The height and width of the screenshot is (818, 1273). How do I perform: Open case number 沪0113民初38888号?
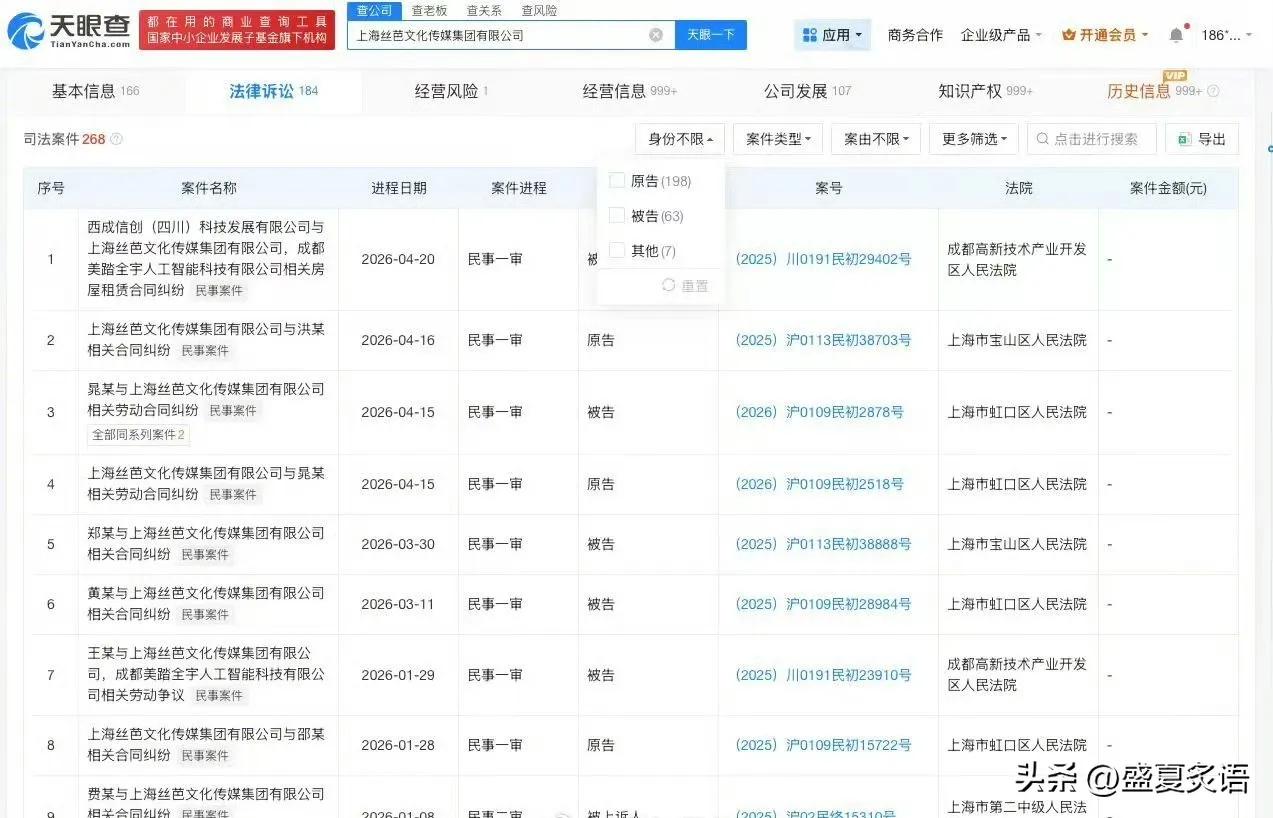pos(823,544)
